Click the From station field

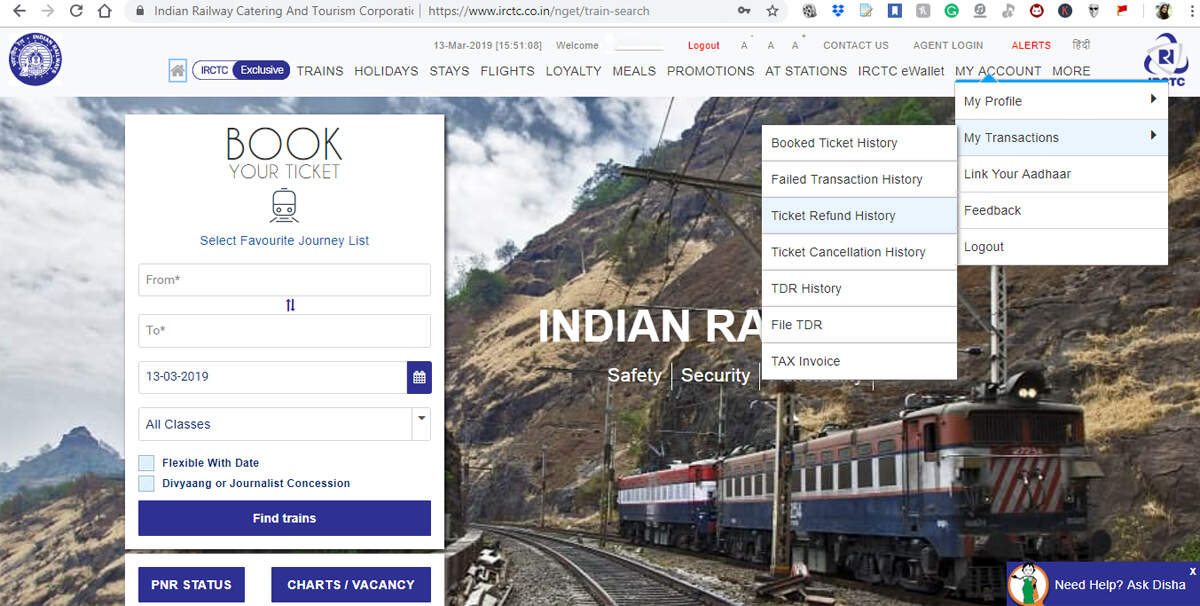tap(284, 280)
